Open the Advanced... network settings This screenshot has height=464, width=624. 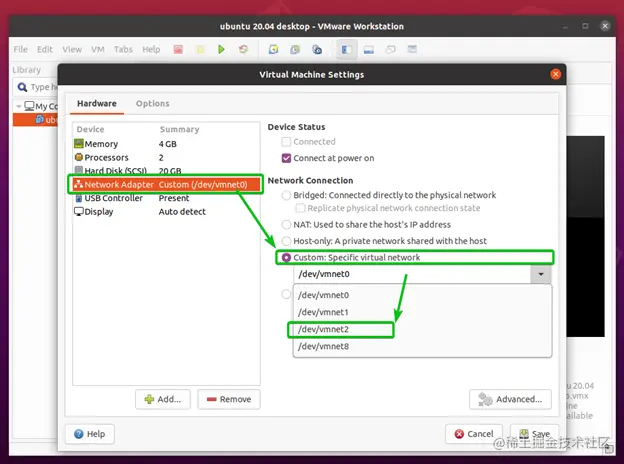click(510, 399)
